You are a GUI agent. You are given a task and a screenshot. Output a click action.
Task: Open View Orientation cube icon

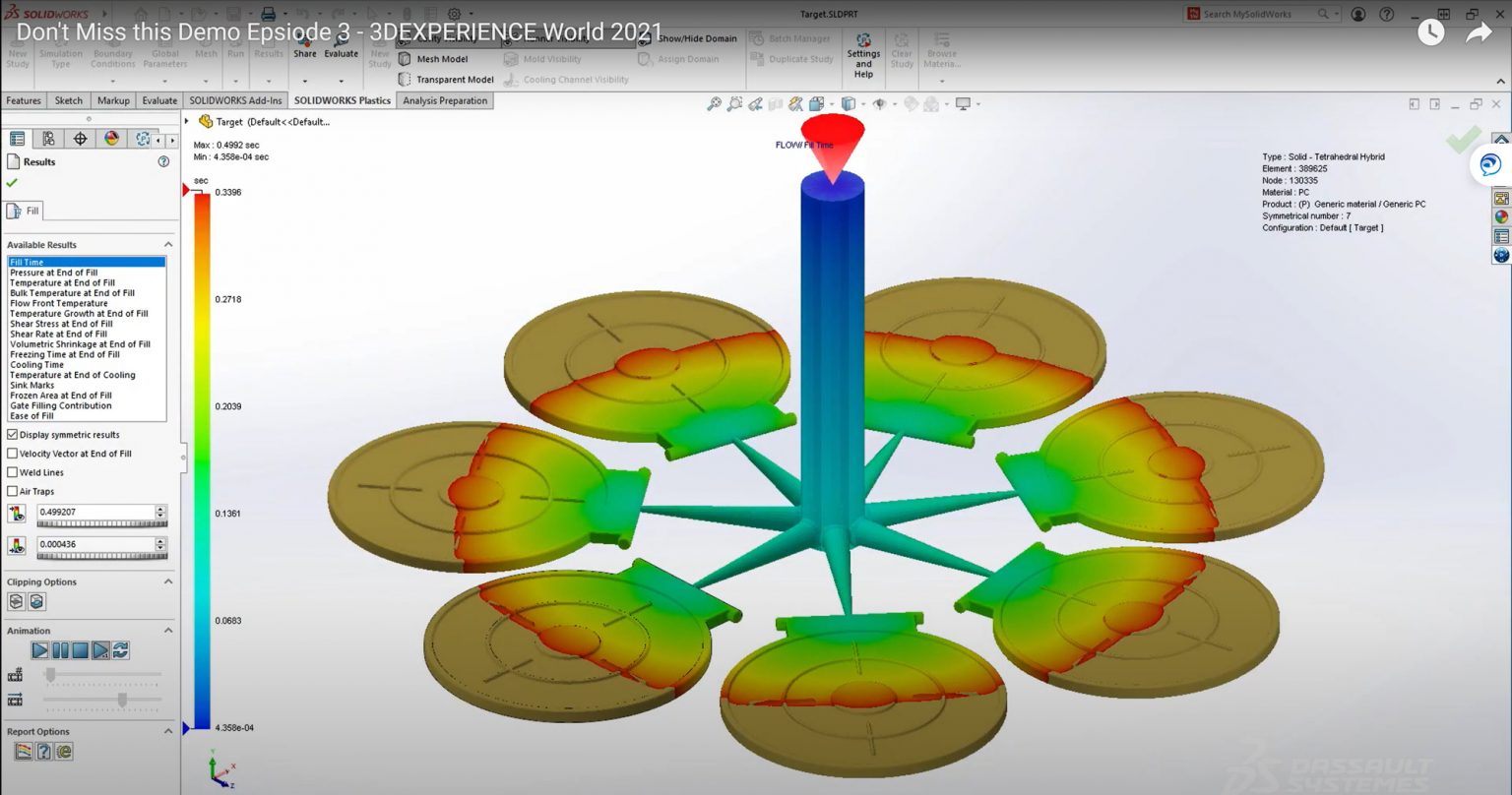click(x=817, y=104)
